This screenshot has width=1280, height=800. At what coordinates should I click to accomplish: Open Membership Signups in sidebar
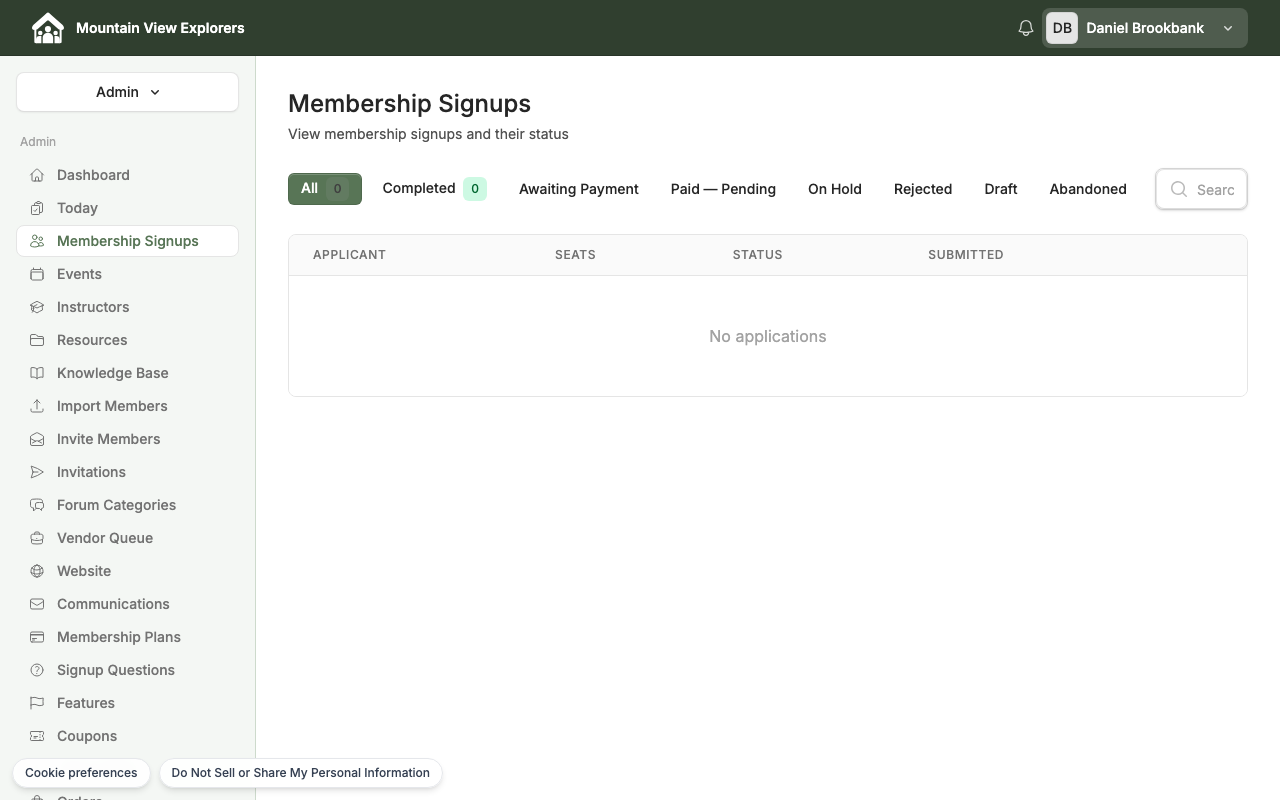pos(127,241)
